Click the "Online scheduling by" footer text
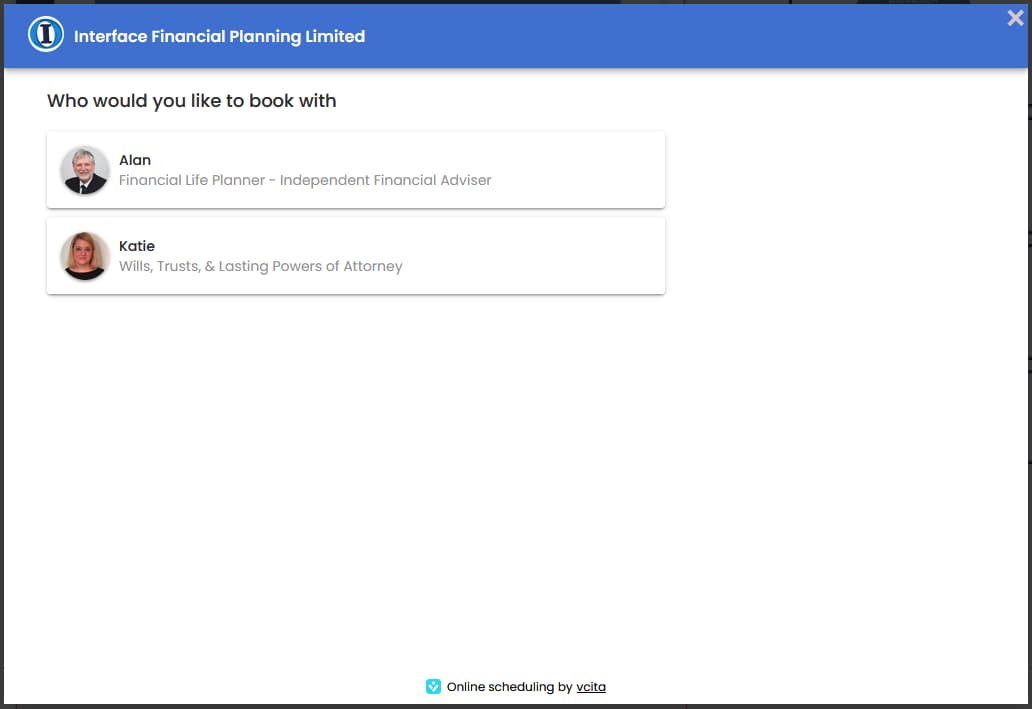1032x709 pixels. (509, 687)
